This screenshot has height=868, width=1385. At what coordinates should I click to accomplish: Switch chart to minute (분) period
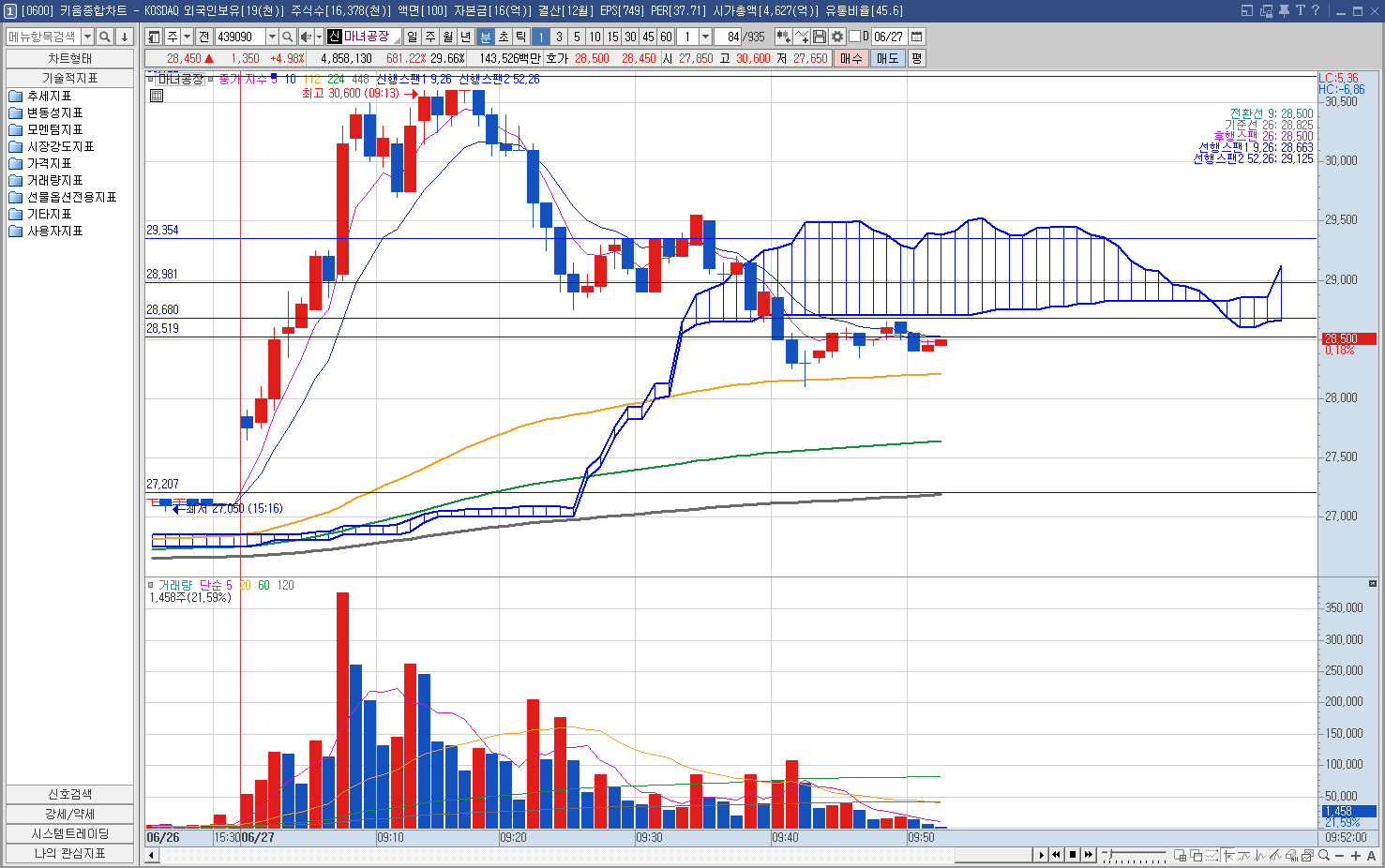[485, 37]
